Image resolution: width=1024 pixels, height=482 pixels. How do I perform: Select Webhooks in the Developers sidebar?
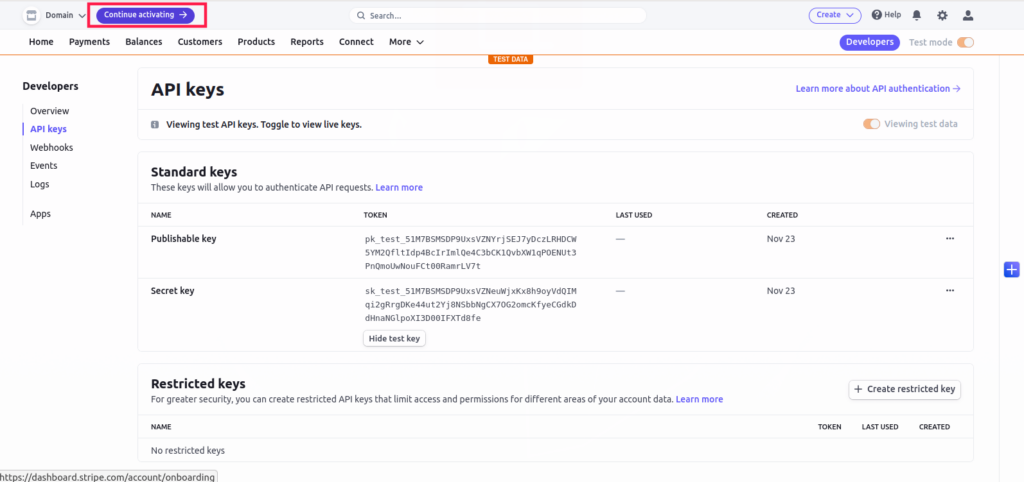tap(51, 147)
